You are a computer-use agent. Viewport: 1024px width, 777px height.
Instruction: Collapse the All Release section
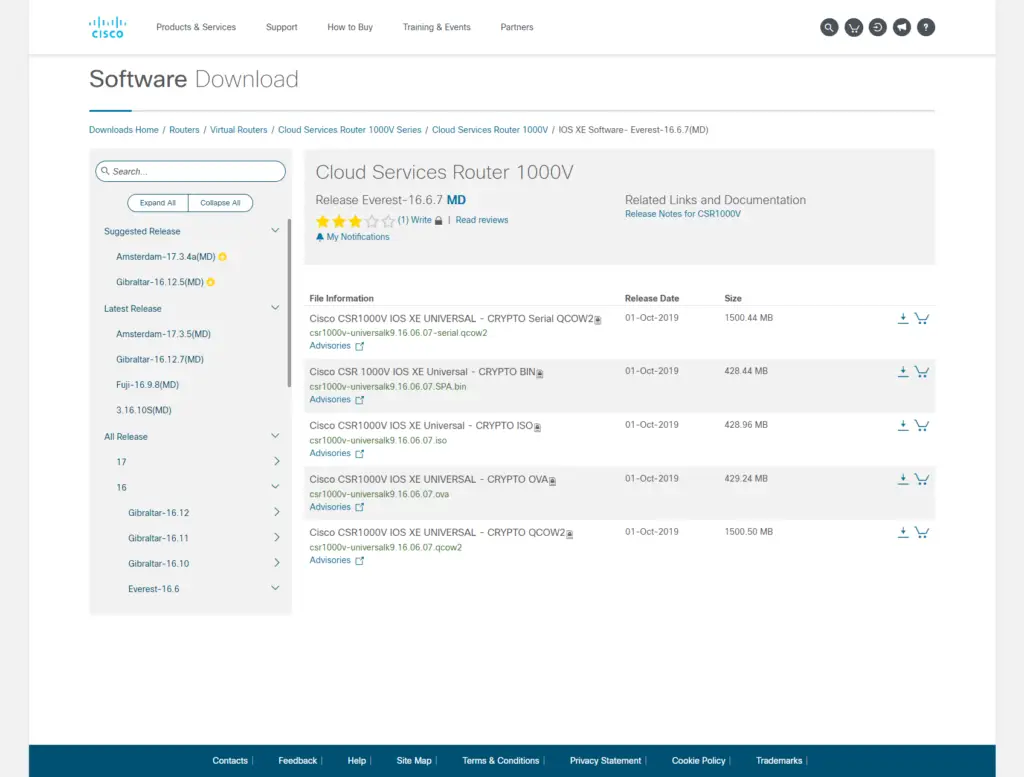pyautogui.click(x=275, y=436)
